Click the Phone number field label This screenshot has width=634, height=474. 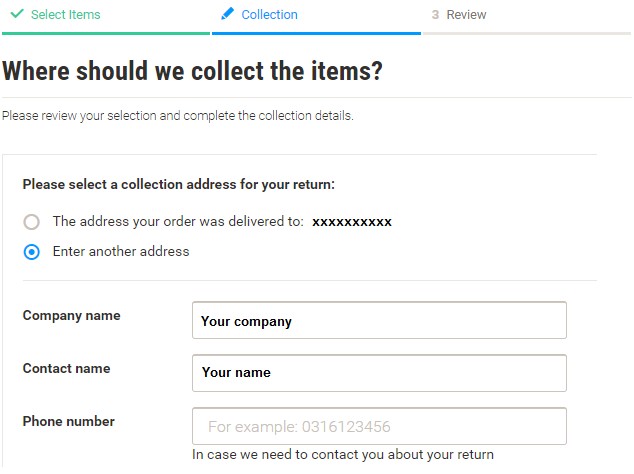pos(69,421)
